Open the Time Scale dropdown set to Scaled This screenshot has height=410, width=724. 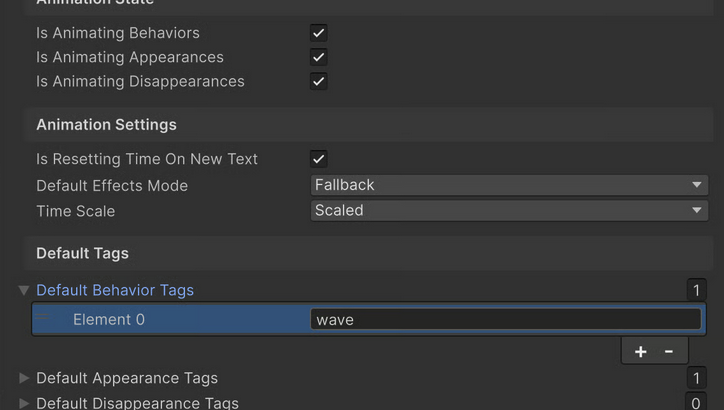pos(508,211)
